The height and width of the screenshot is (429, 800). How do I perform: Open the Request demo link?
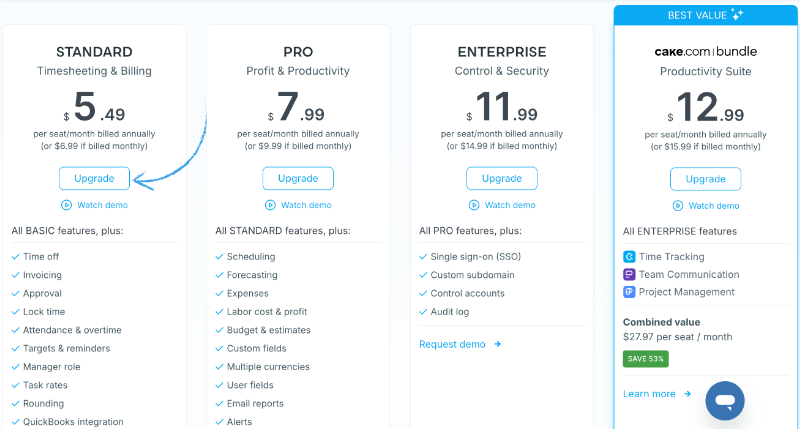point(452,344)
